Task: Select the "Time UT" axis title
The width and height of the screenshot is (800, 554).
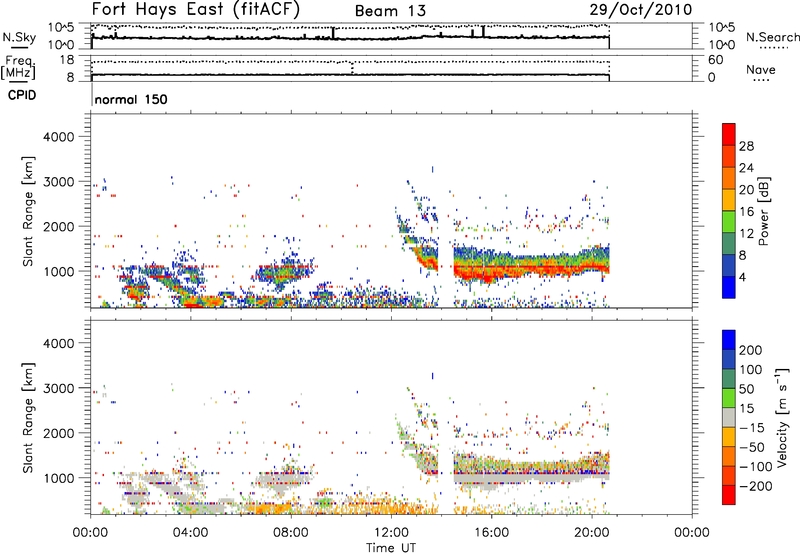Action: (x=391, y=548)
